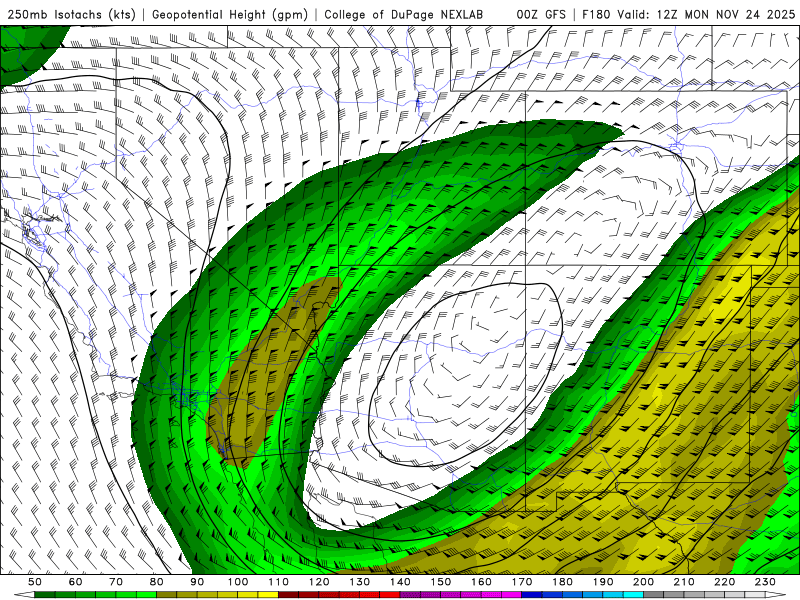This screenshot has width=800, height=600.
Task: Click the legend value '180'
Action: point(562,582)
